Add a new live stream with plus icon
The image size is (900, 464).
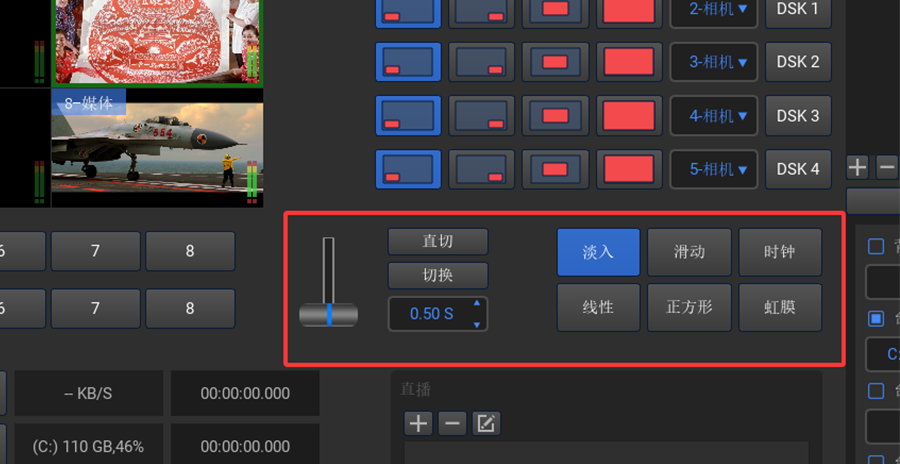pos(418,423)
